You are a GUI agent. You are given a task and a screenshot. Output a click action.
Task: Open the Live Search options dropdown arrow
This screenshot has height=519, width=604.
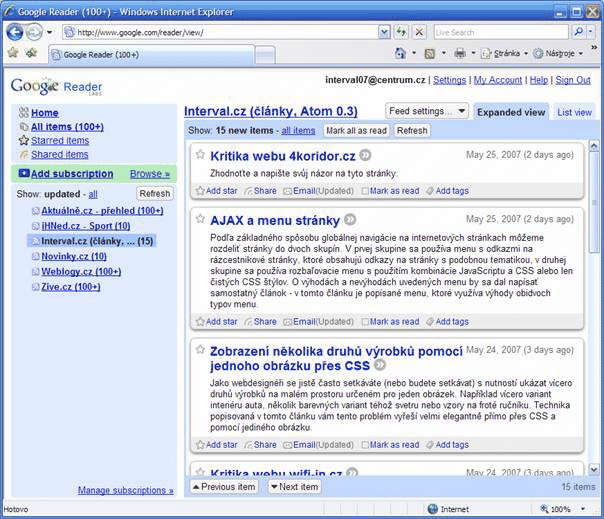pyautogui.click(x=590, y=32)
